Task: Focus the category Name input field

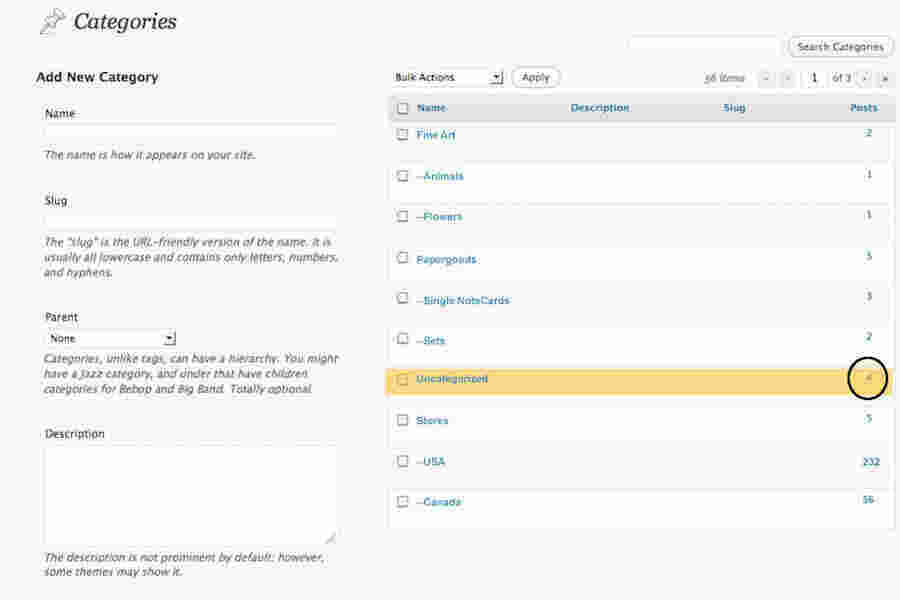Action: point(190,131)
